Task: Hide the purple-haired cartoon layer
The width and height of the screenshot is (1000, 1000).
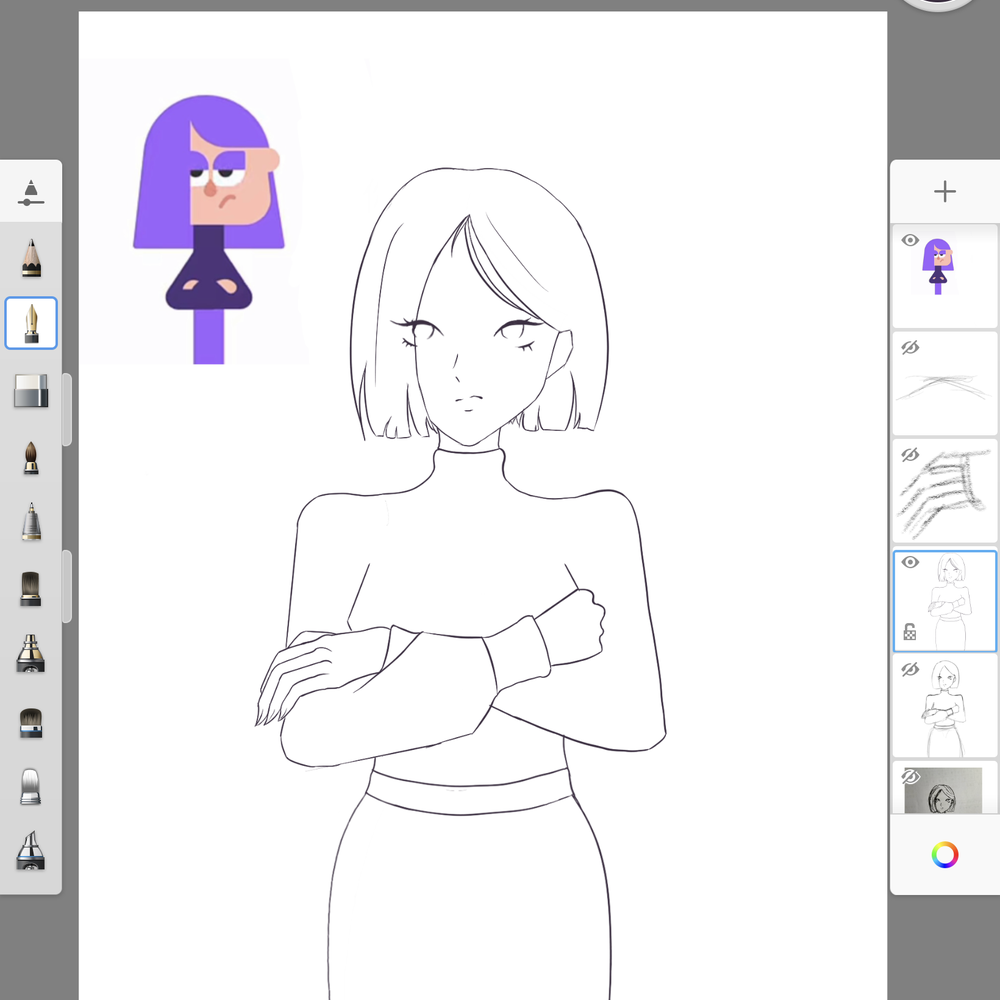Action: 910,240
